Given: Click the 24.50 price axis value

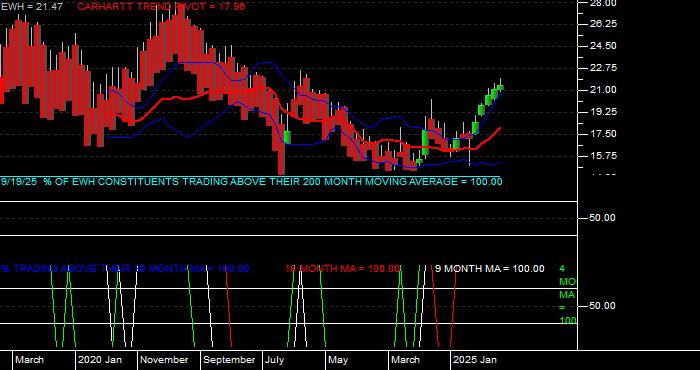Looking at the screenshot, I should click(x=603, y=46).
